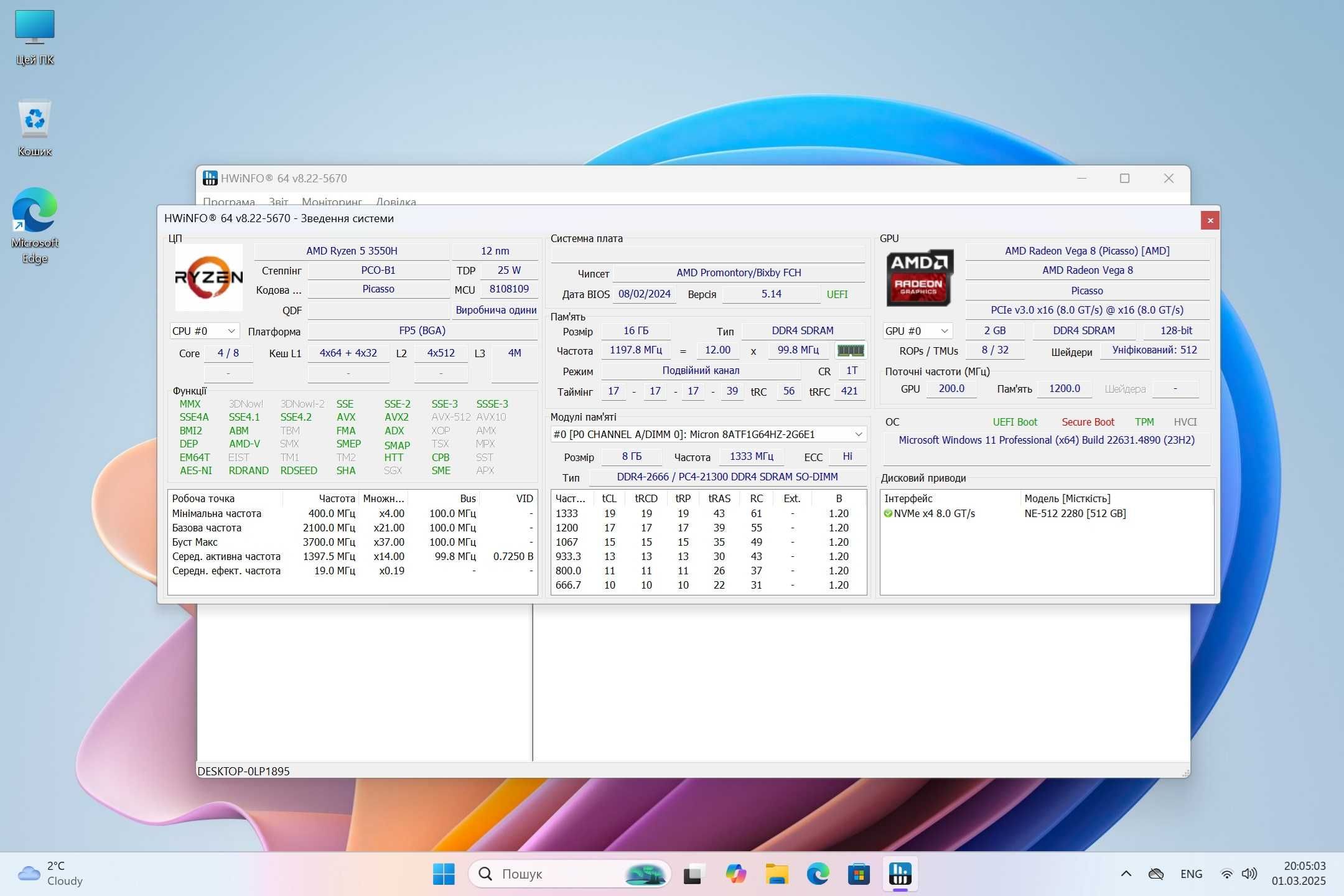
Task: Open Microsoft Edge from the taskbar
Action: click(x=818, y=874)
